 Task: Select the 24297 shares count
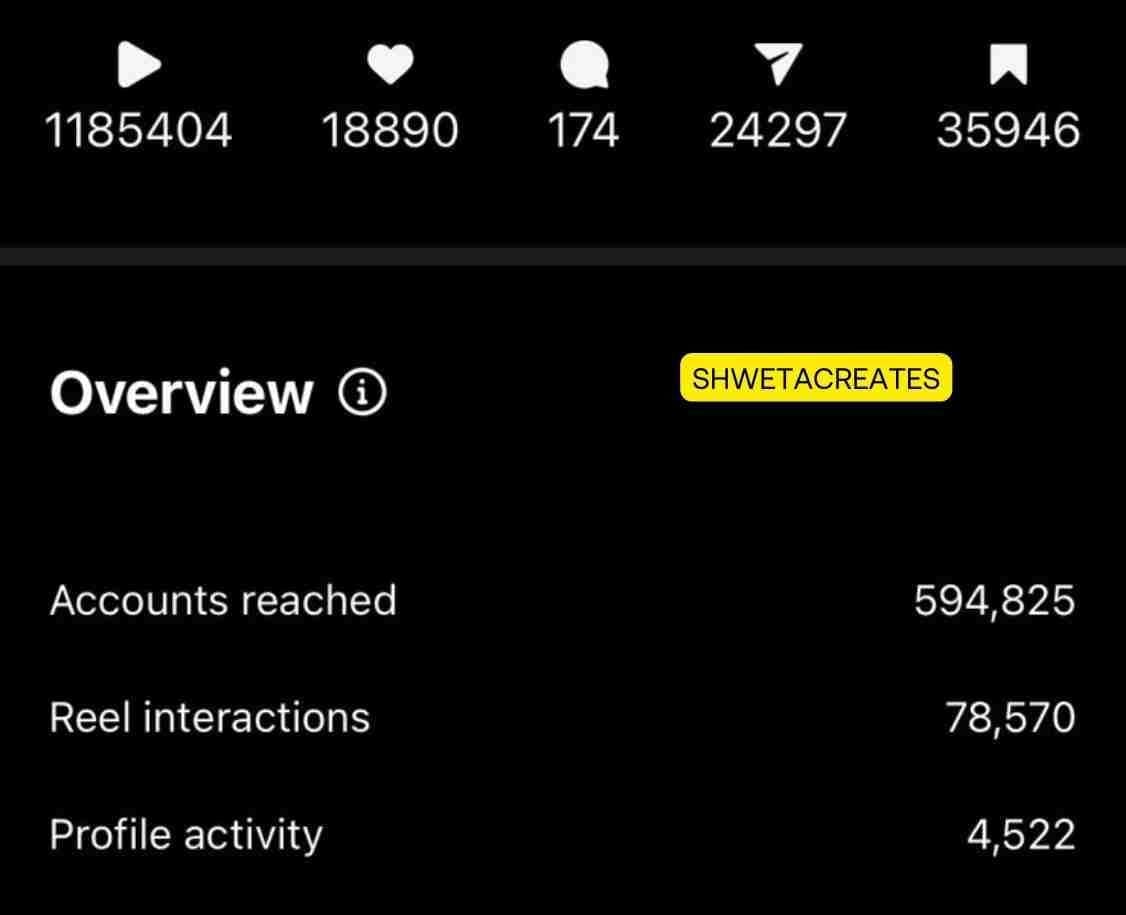pyautogui.click(x=778, y=130)
